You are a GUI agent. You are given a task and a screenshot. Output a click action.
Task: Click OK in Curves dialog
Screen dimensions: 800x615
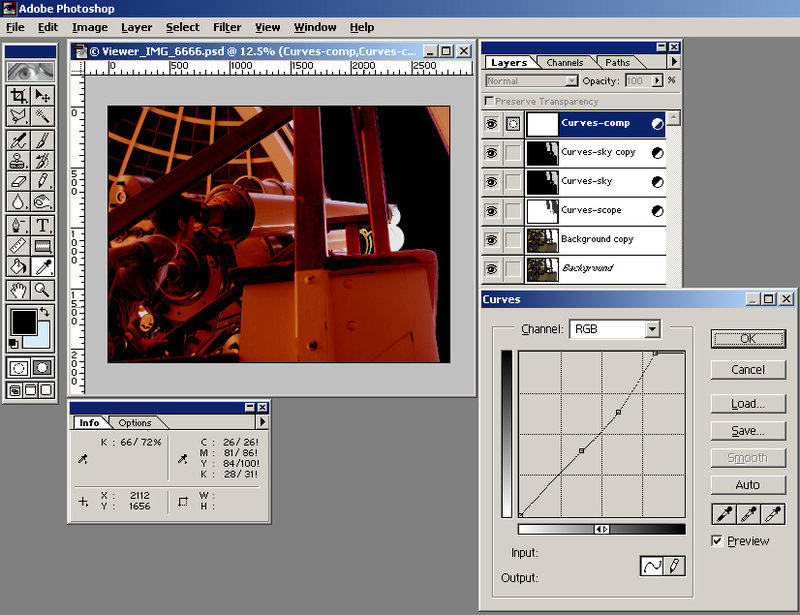click(748, 339)
